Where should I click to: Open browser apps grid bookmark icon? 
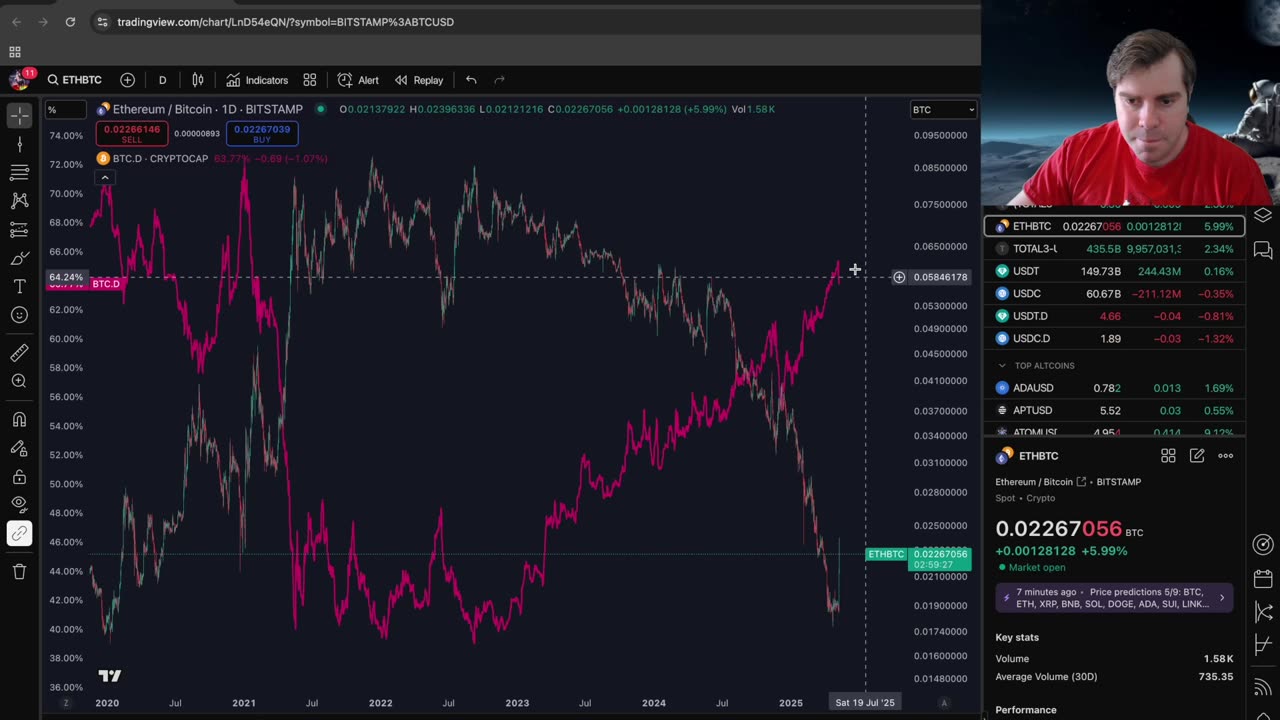point(15,52)
